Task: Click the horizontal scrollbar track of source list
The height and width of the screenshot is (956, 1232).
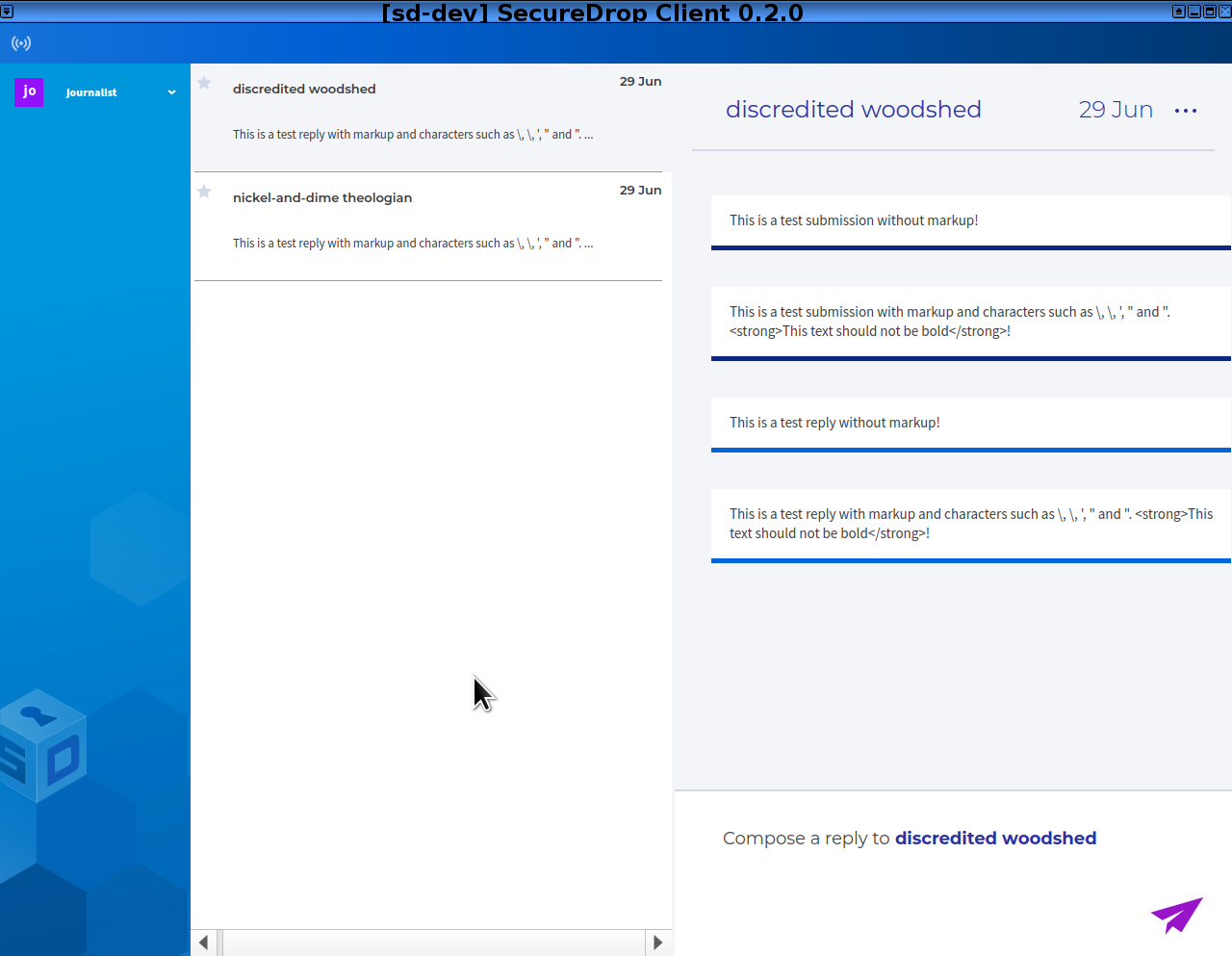Action: tap(433, 943)
